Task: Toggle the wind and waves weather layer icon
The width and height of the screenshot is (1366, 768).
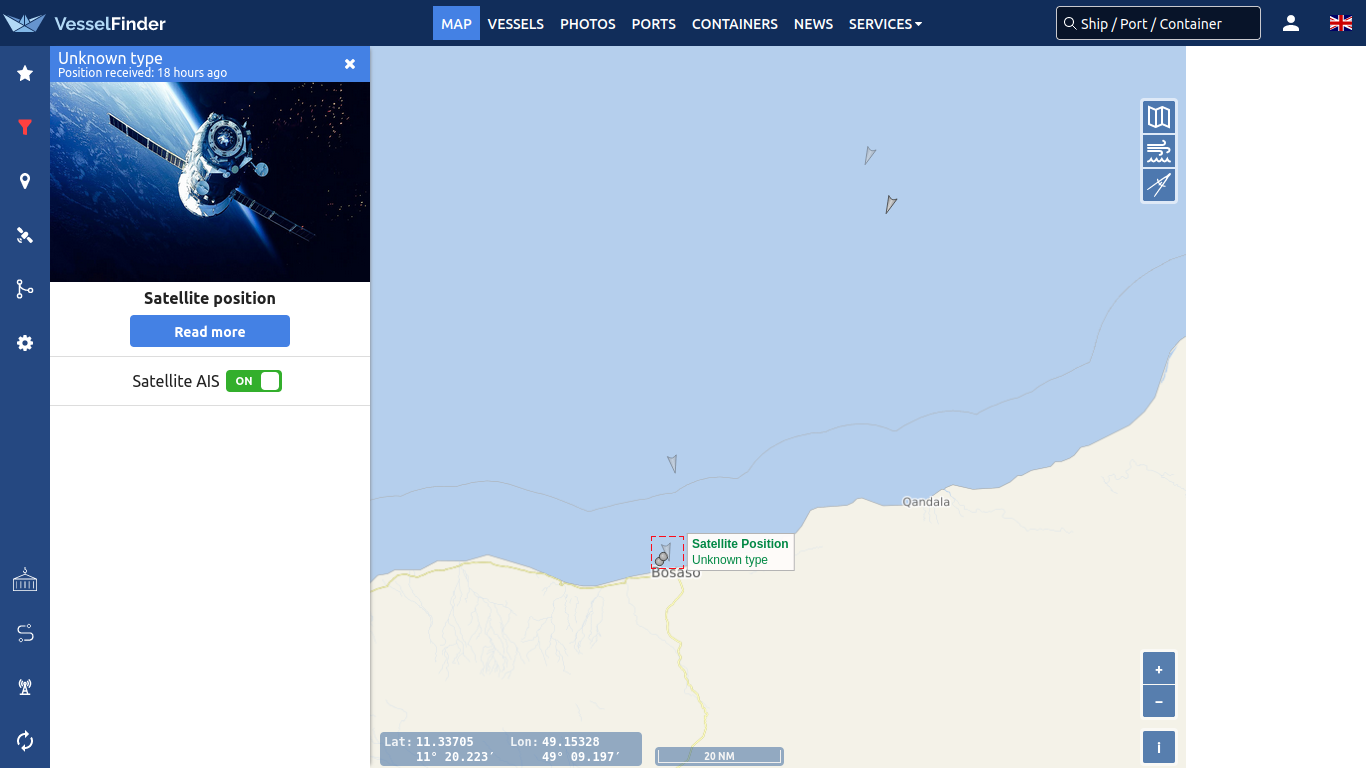Action: click(1159, 151)
